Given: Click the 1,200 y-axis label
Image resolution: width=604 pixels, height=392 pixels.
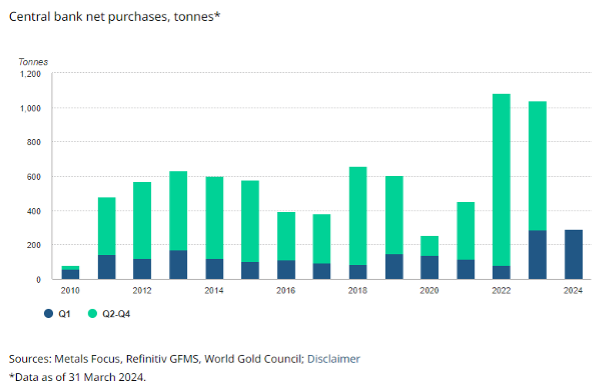Looking at the screenshot, I should click(x=30, y=74).
